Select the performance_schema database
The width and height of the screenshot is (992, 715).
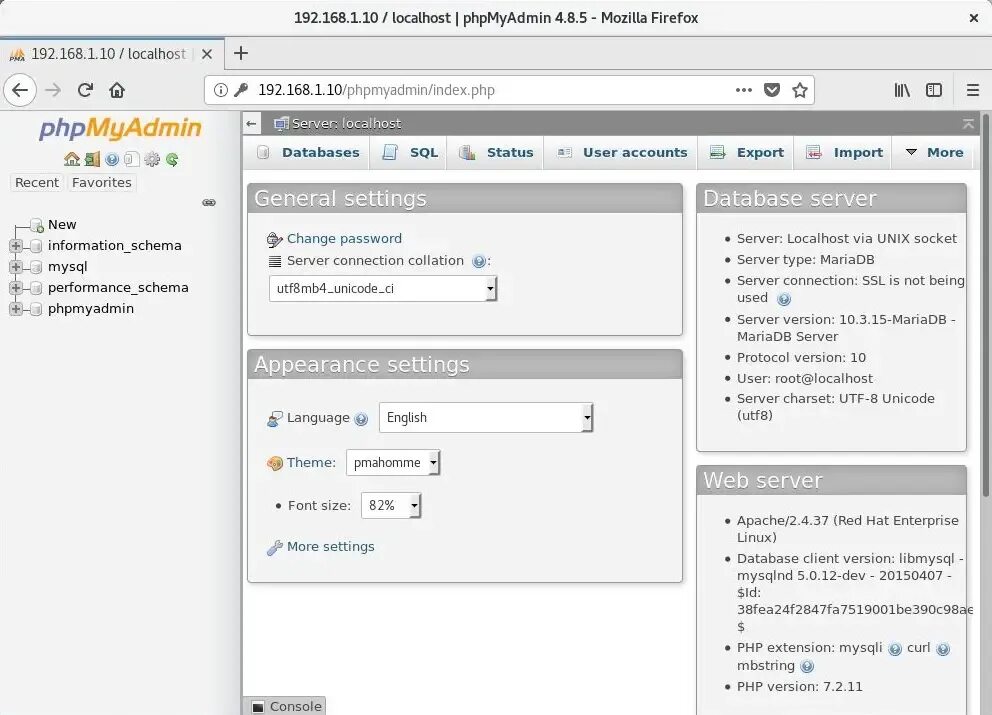(x=118, y=288)
